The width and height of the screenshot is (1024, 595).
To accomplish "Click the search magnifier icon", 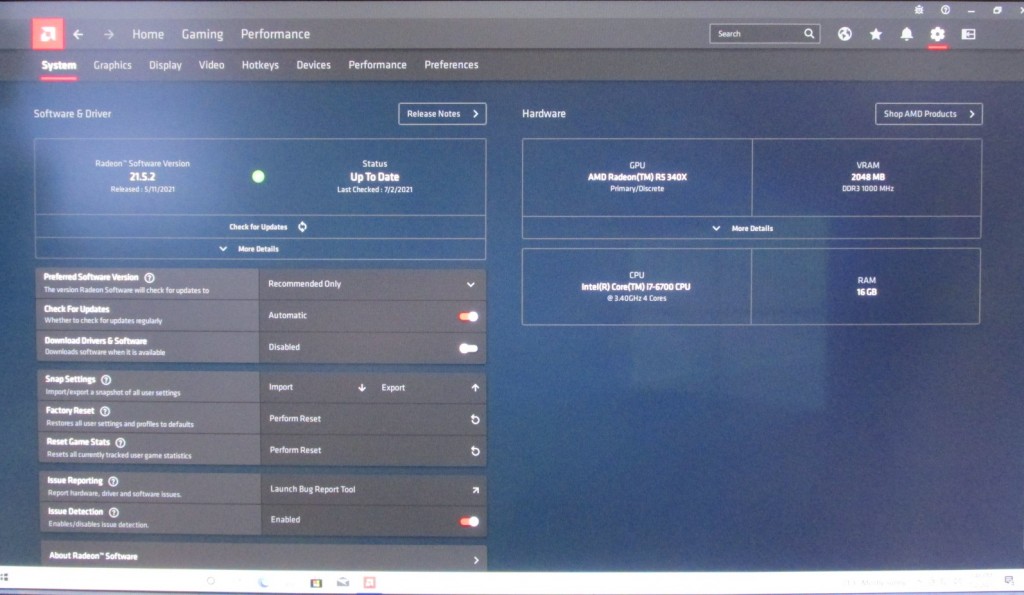I will (x=809, y=33).
